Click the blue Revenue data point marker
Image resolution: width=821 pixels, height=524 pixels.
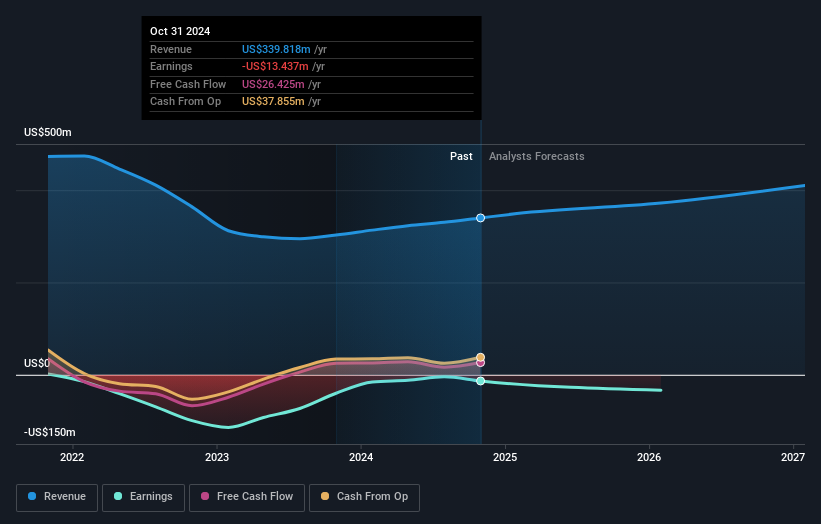point(480,218)
